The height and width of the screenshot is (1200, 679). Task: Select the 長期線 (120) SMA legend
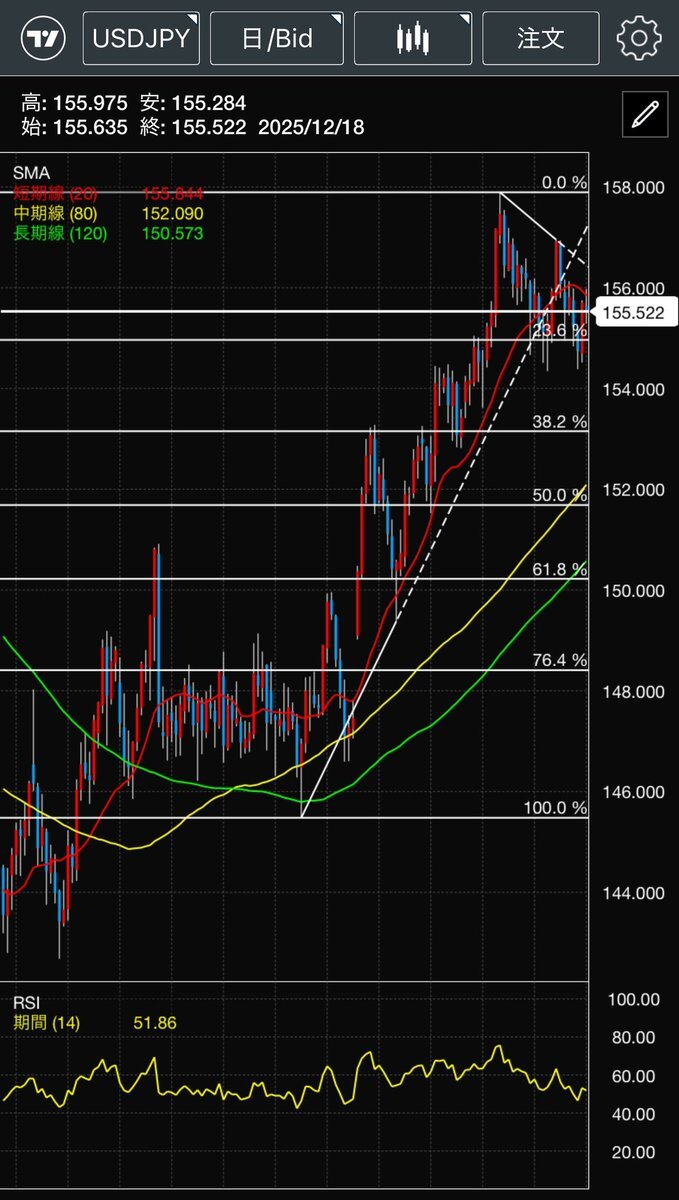pos(58,234)
